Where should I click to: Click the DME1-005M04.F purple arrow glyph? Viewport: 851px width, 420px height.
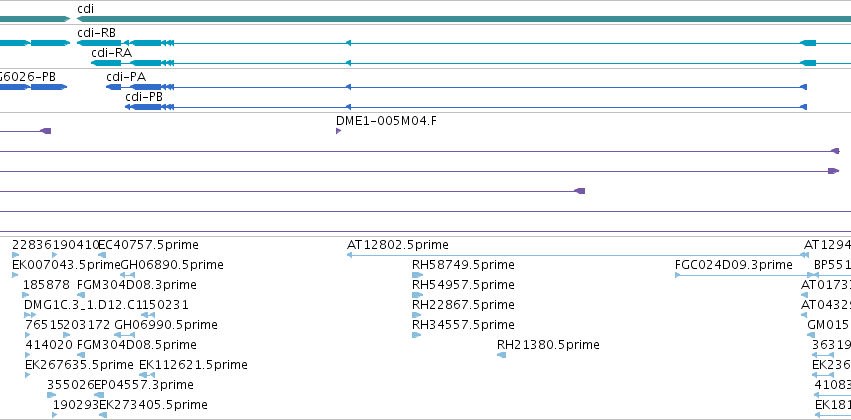[339, 131]
